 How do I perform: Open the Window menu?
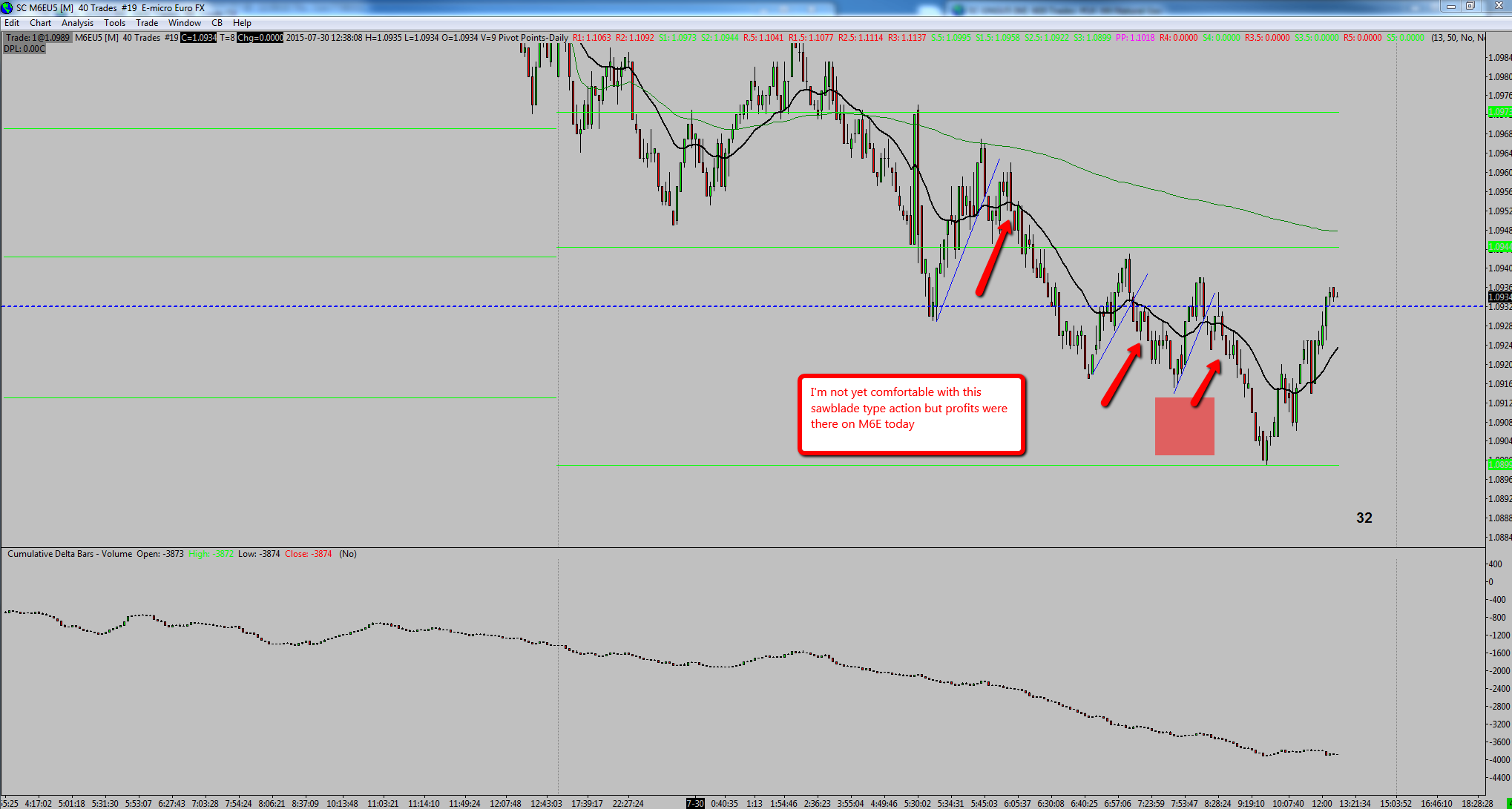[184, 23]
